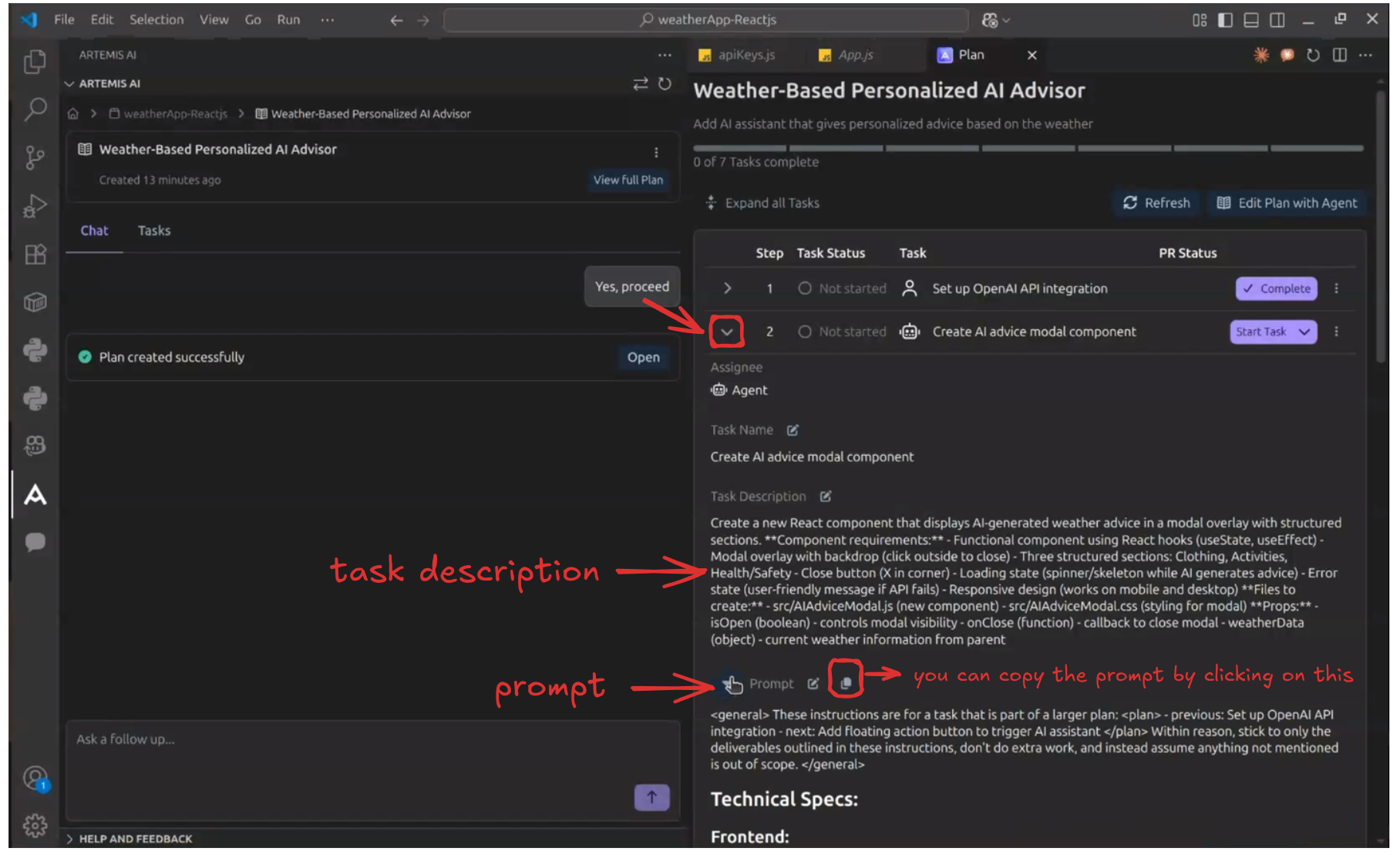Screen dimensions: 1400x855
Task: Toggle Primary Side Bar layout icon
Action: click(x=1225, y=20)
